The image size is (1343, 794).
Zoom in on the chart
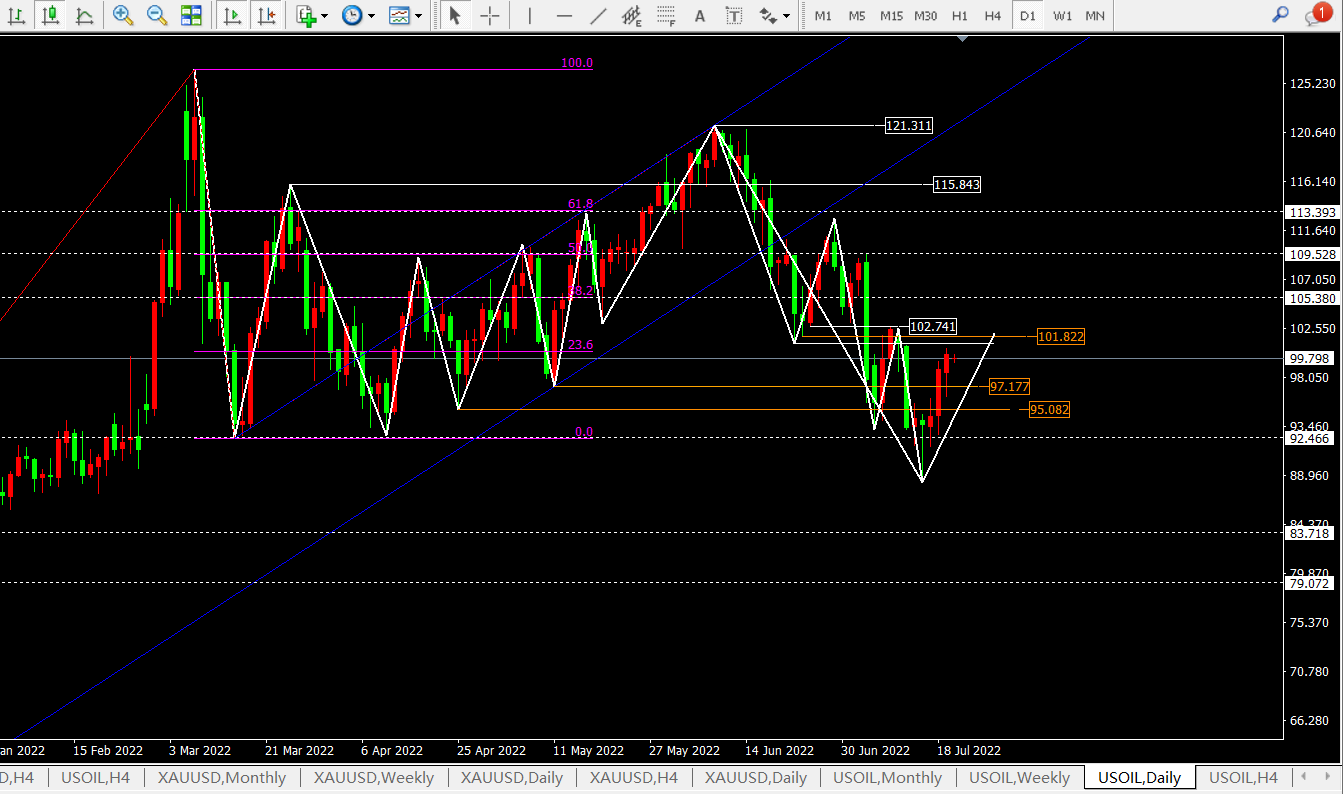[x=123, y=15]
